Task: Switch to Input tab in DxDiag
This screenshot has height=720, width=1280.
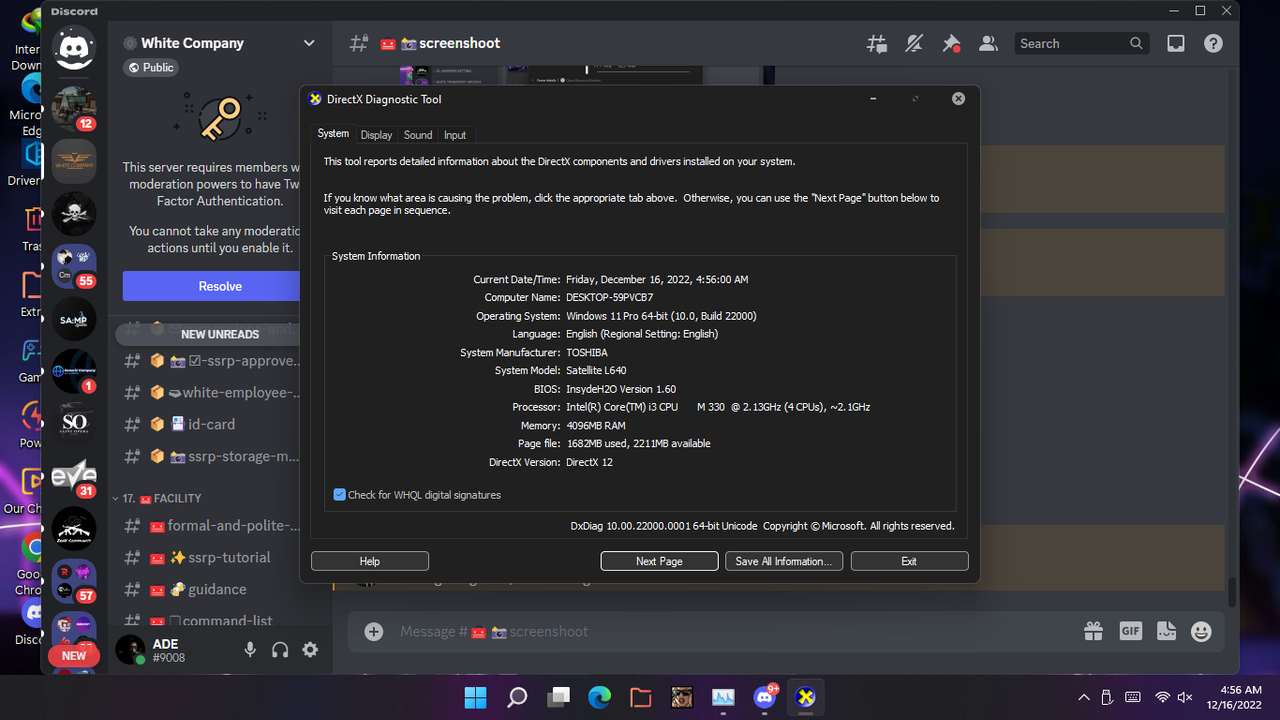Action: click(x=455, y=135)
